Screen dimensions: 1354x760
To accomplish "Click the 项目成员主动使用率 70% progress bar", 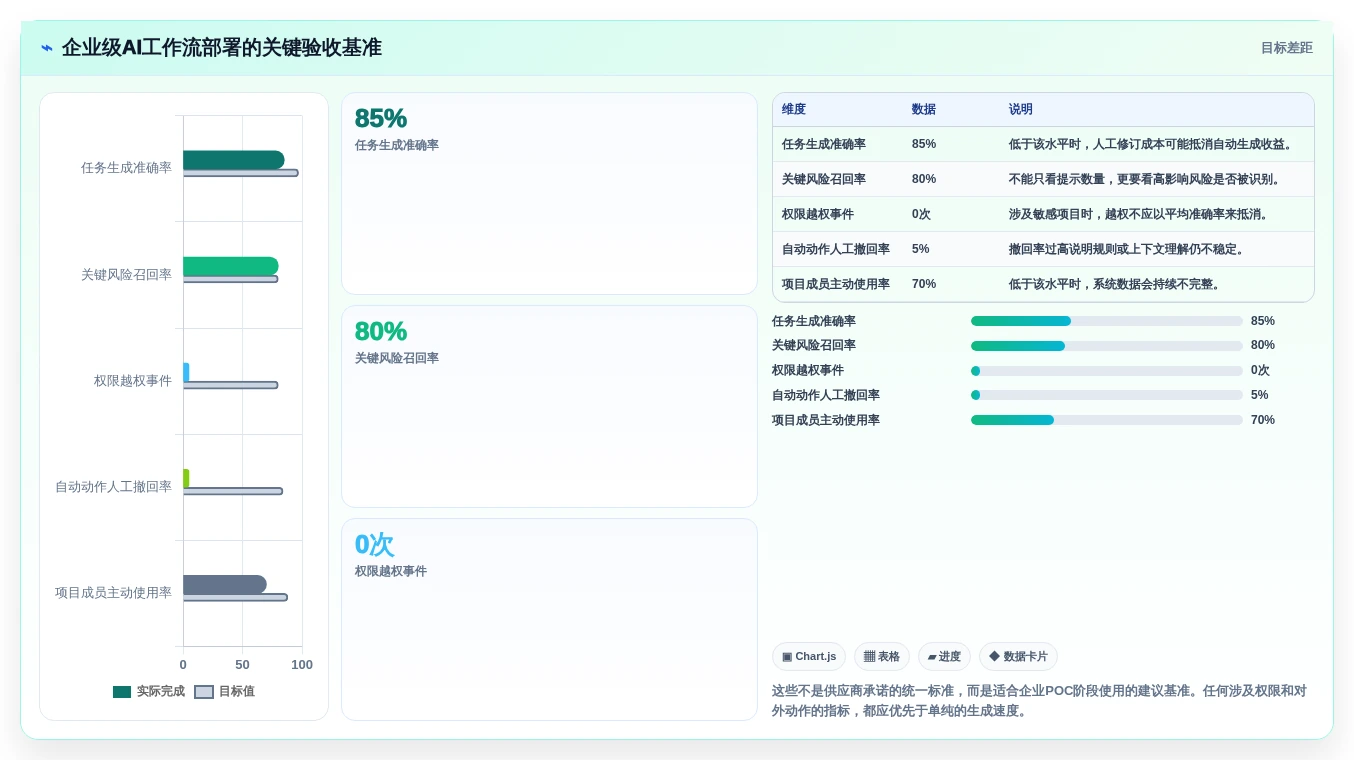I will [1107, 420].
